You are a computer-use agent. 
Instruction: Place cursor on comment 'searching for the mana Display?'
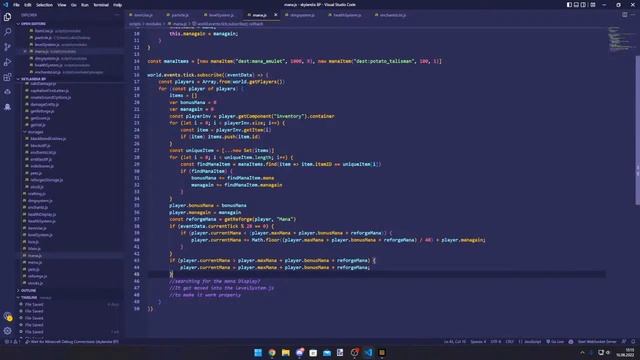coord(214,281)
